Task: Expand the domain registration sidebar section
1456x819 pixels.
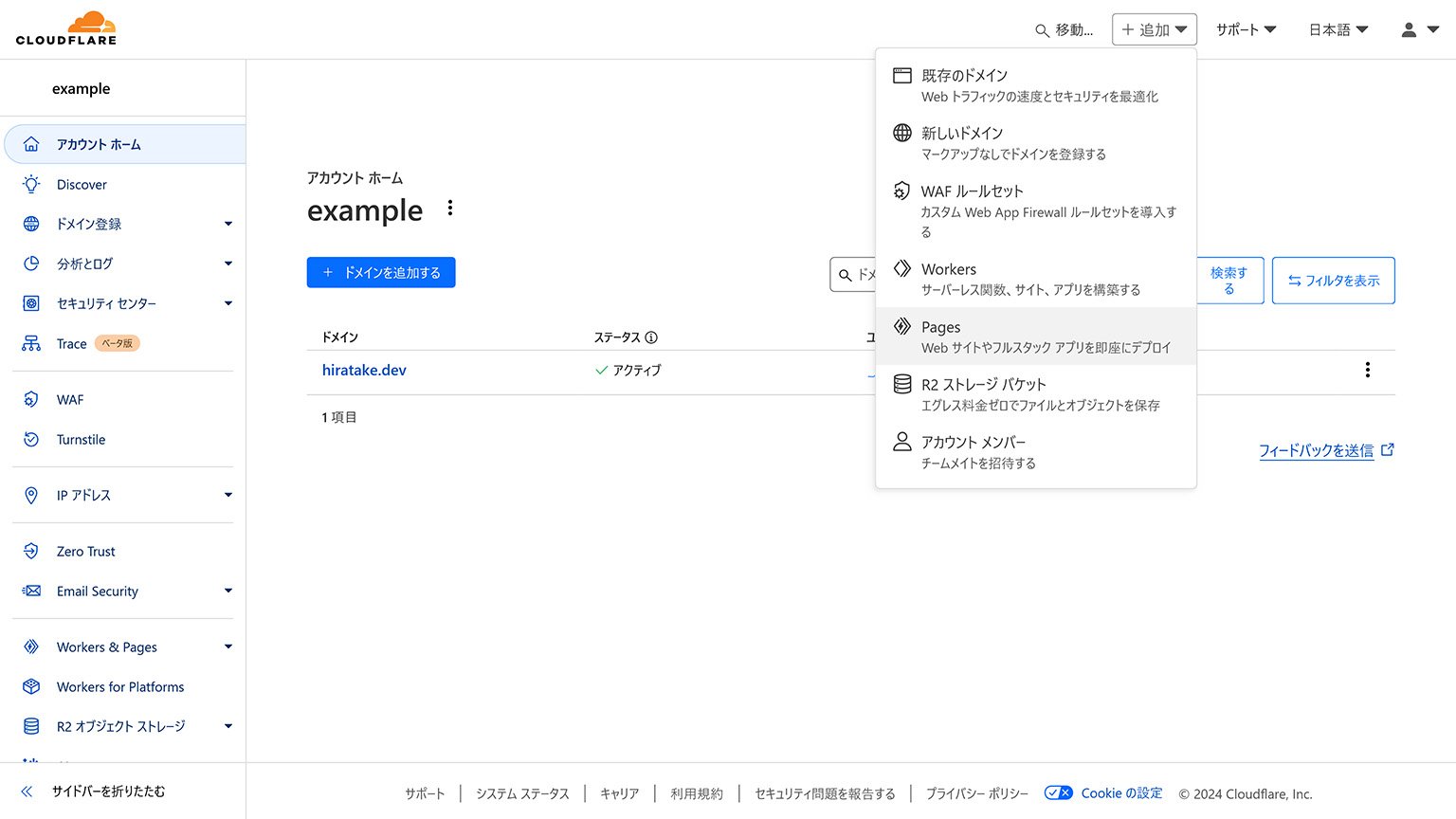Action: click(x=228, y=224)
